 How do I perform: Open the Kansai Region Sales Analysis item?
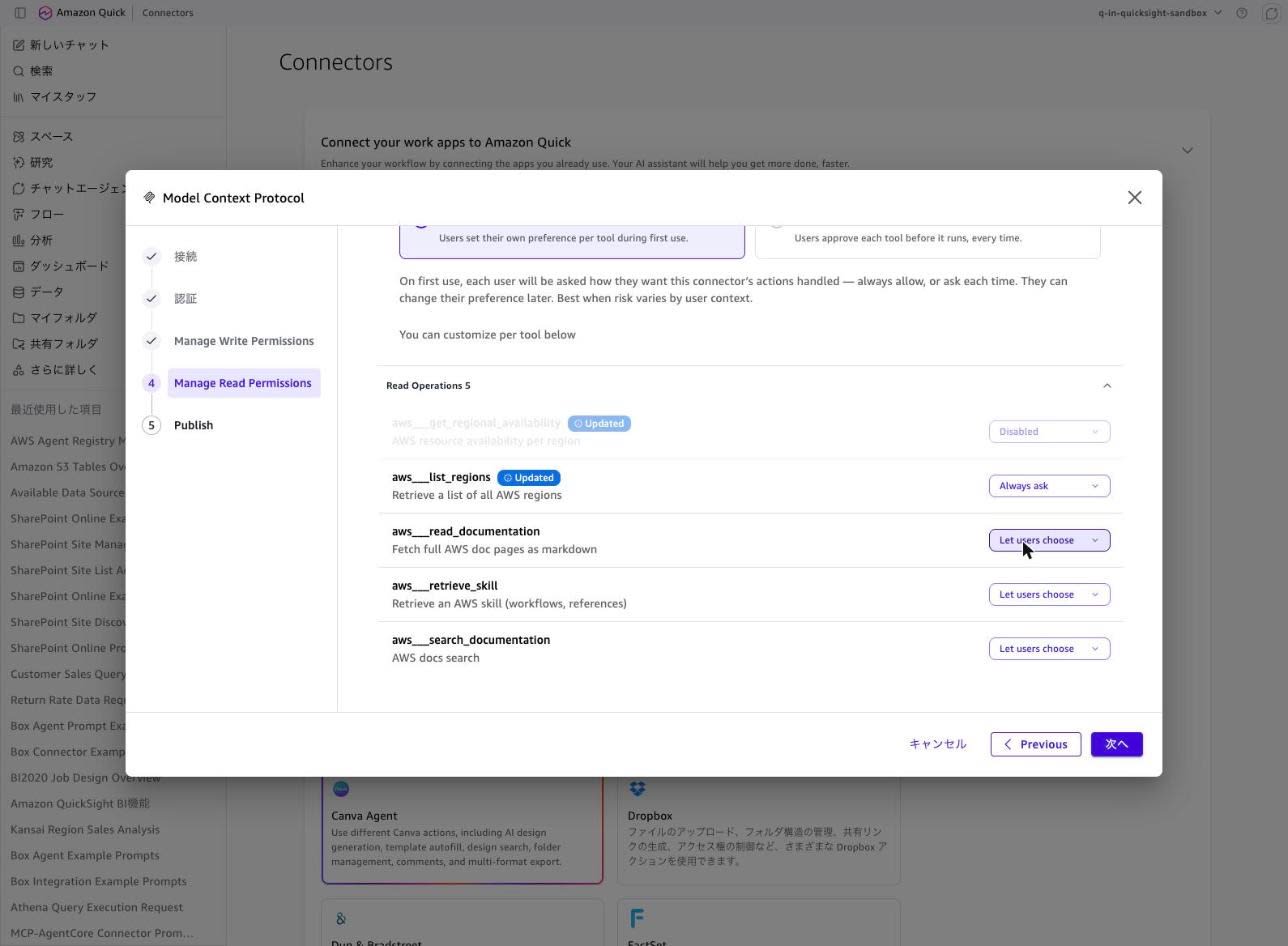click(85, 830)
